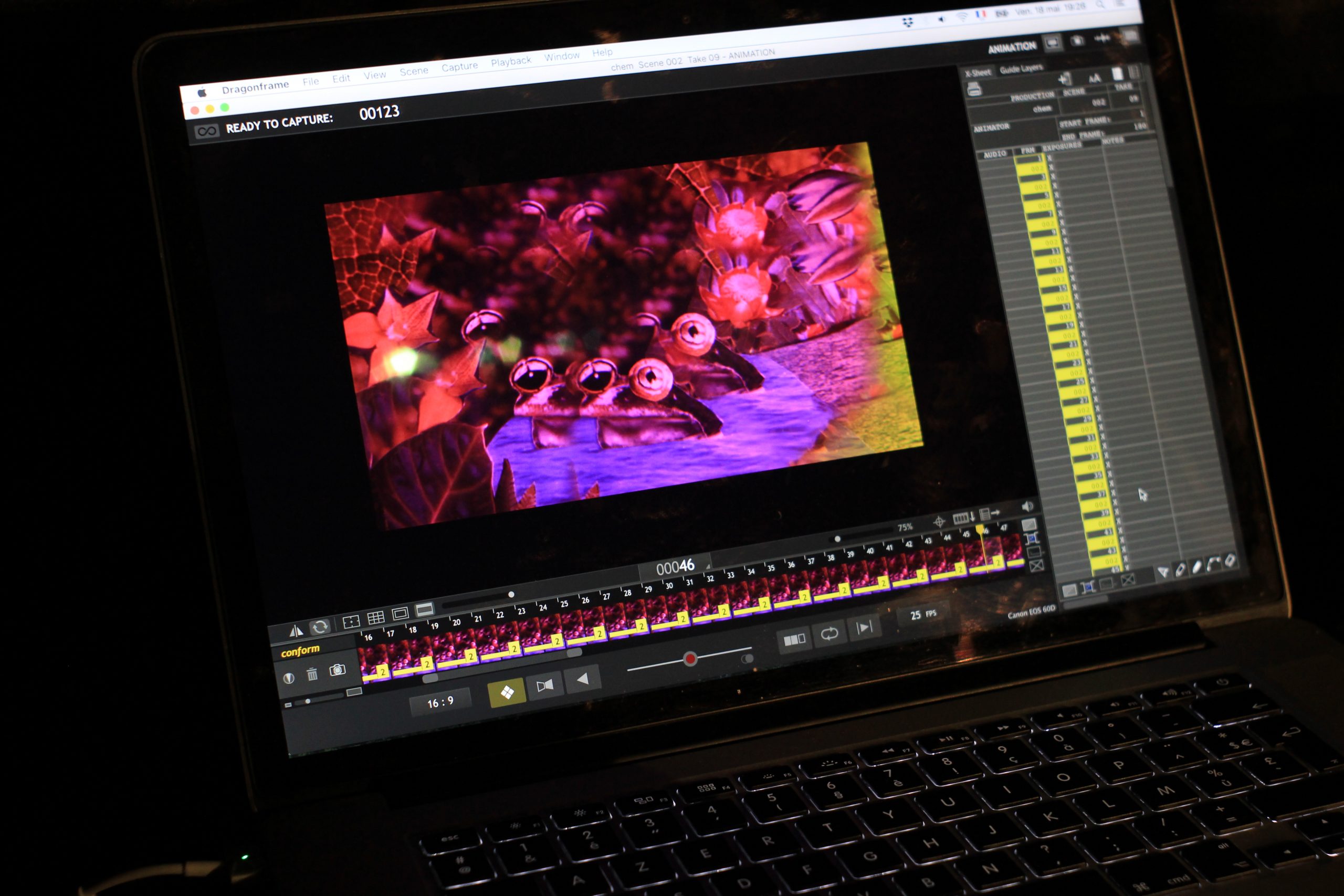Screen dimensions: 1344x896
Task: Click the infinity loop icon beside Ready to Capture
Action: pos(206,131)
